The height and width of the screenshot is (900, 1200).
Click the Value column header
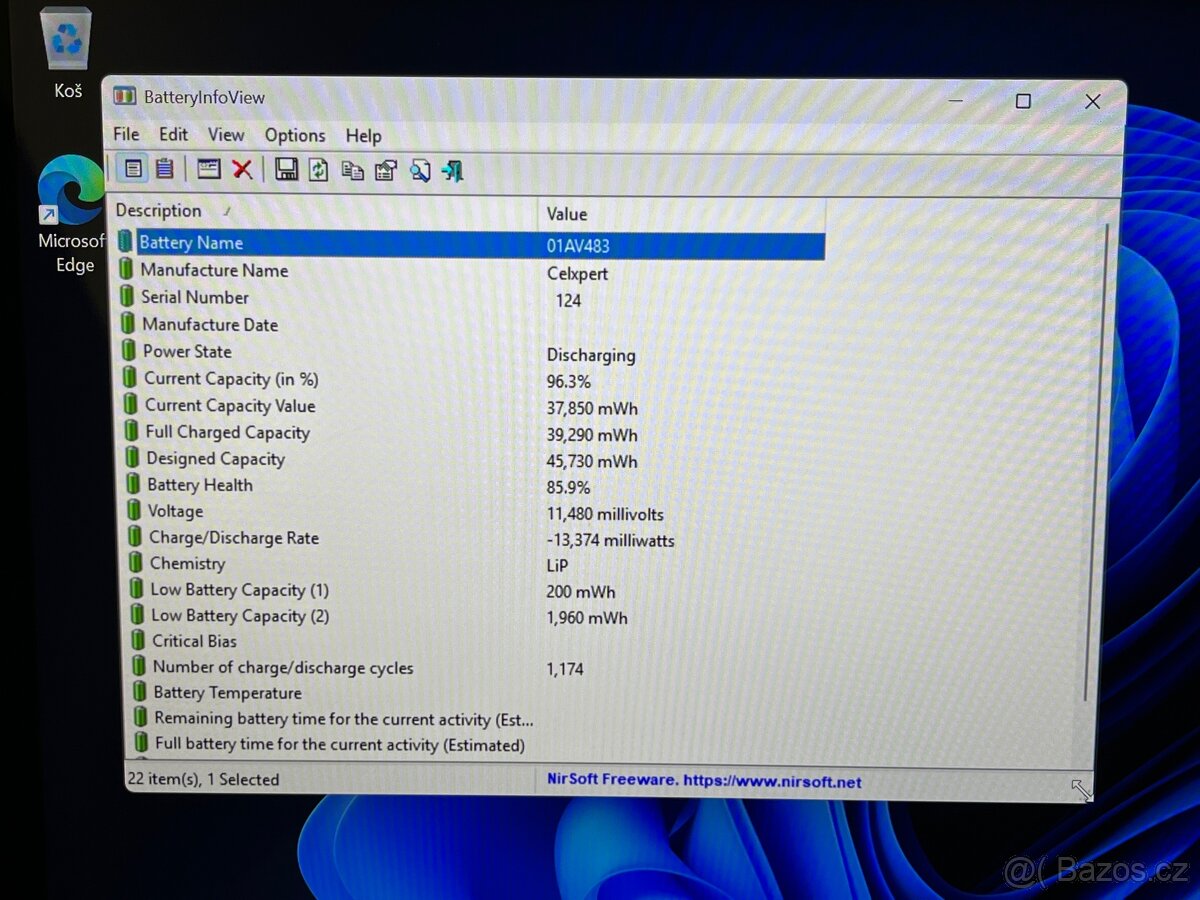[x=566, y=213]
